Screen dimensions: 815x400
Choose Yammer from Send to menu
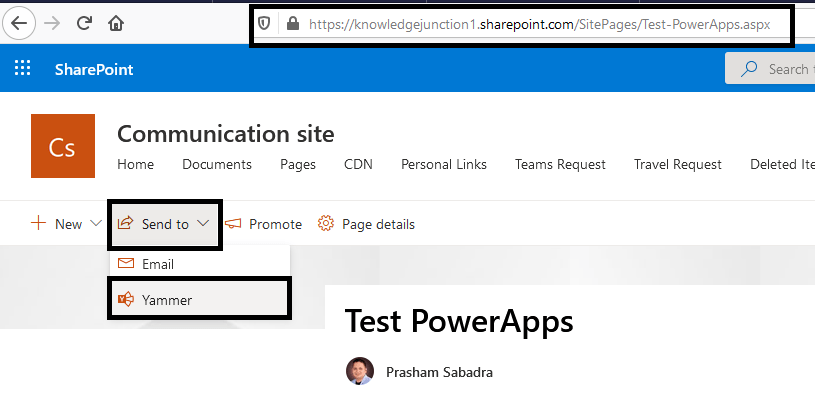(200, 300)
